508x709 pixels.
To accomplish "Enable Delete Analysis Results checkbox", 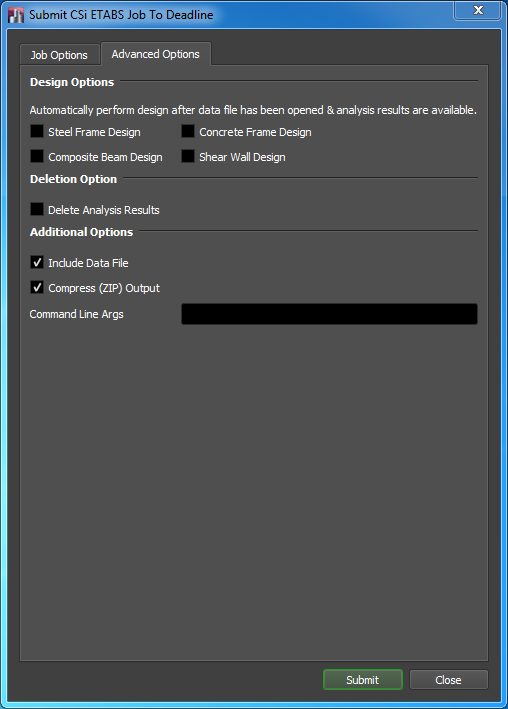I will [37, 209].
